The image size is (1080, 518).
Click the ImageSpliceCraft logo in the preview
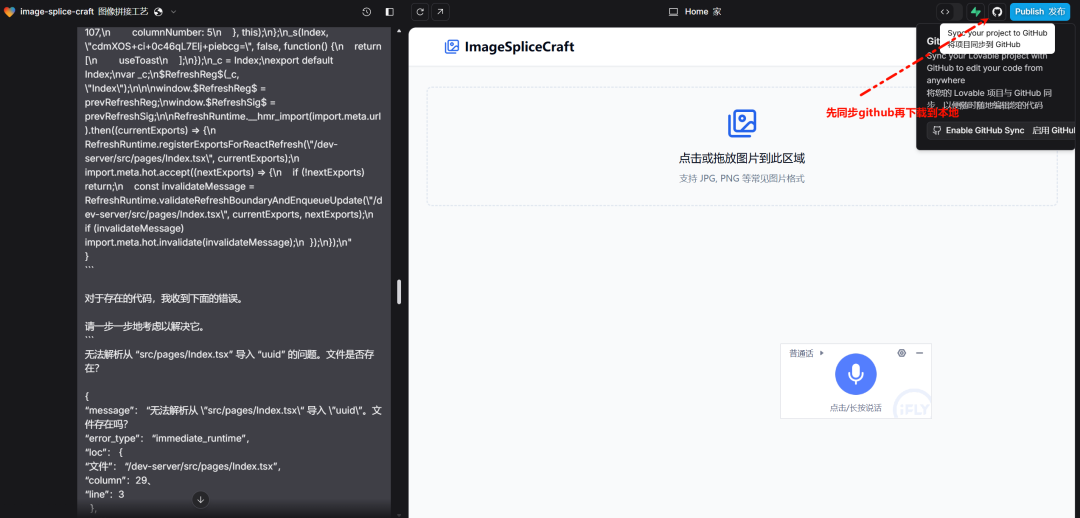pyautogui.click(x=510, y=47)
